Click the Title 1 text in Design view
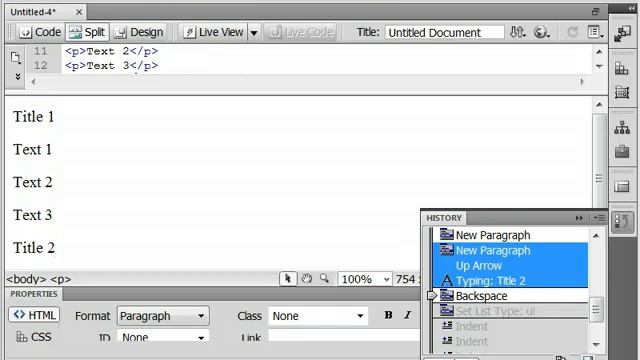Image resolution: width=640 pixels, height=360 pixels. click(33, 117)
